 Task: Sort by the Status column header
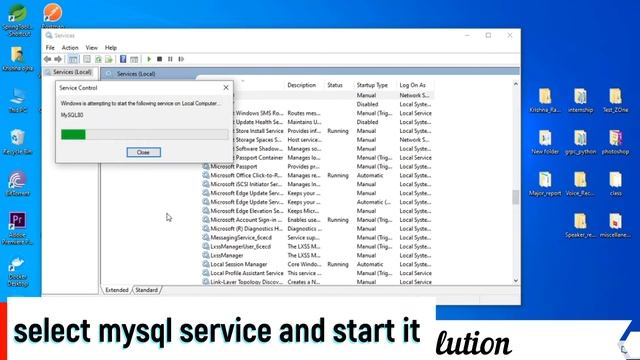coord(335,85)
